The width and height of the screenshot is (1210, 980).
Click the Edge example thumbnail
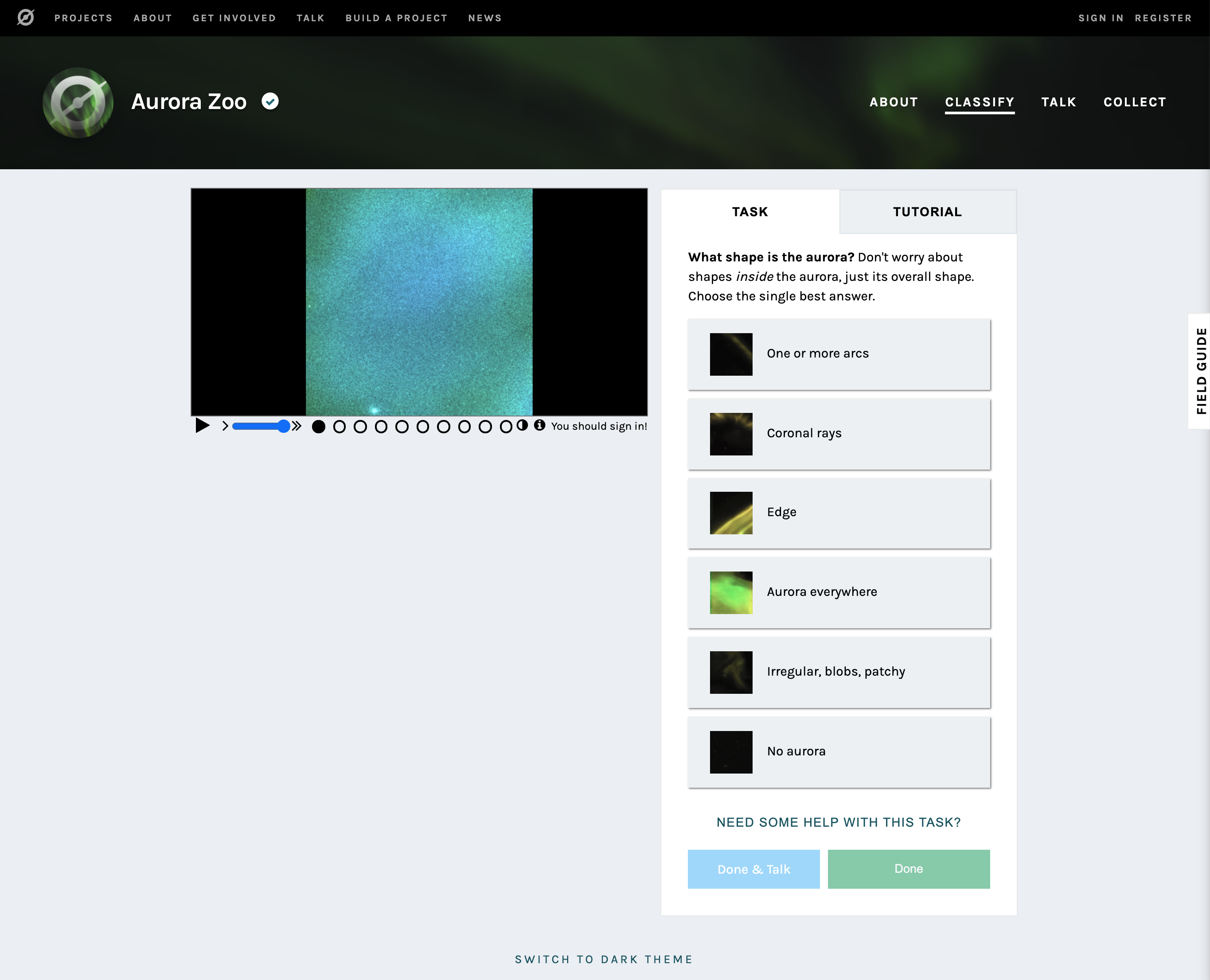point(731,513)
